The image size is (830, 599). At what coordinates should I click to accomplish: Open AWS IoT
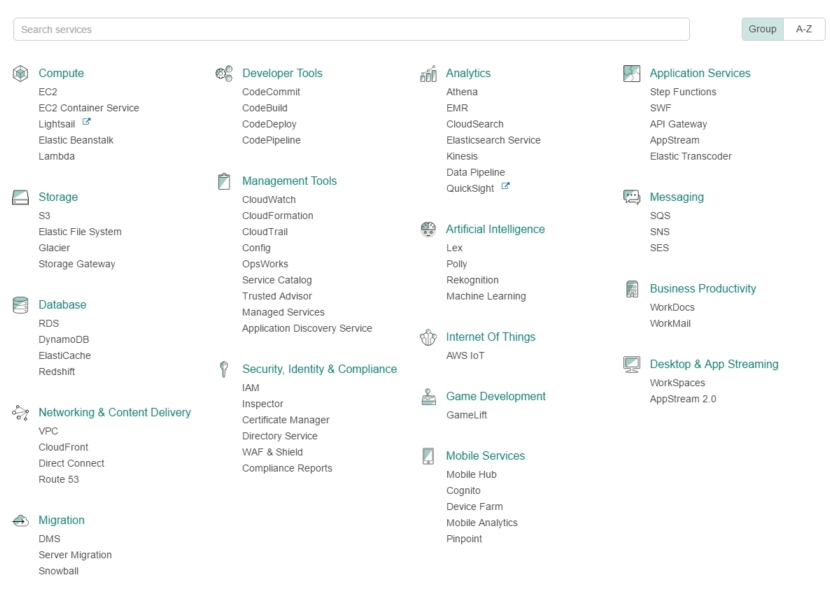[x=465, y=356]
